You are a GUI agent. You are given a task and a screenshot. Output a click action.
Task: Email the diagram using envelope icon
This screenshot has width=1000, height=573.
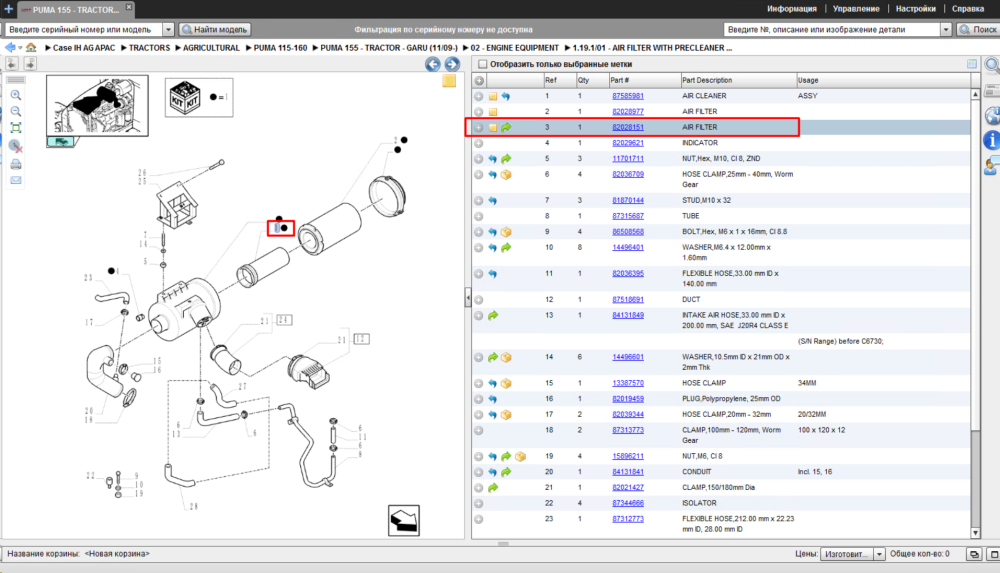tap(16, 181)
